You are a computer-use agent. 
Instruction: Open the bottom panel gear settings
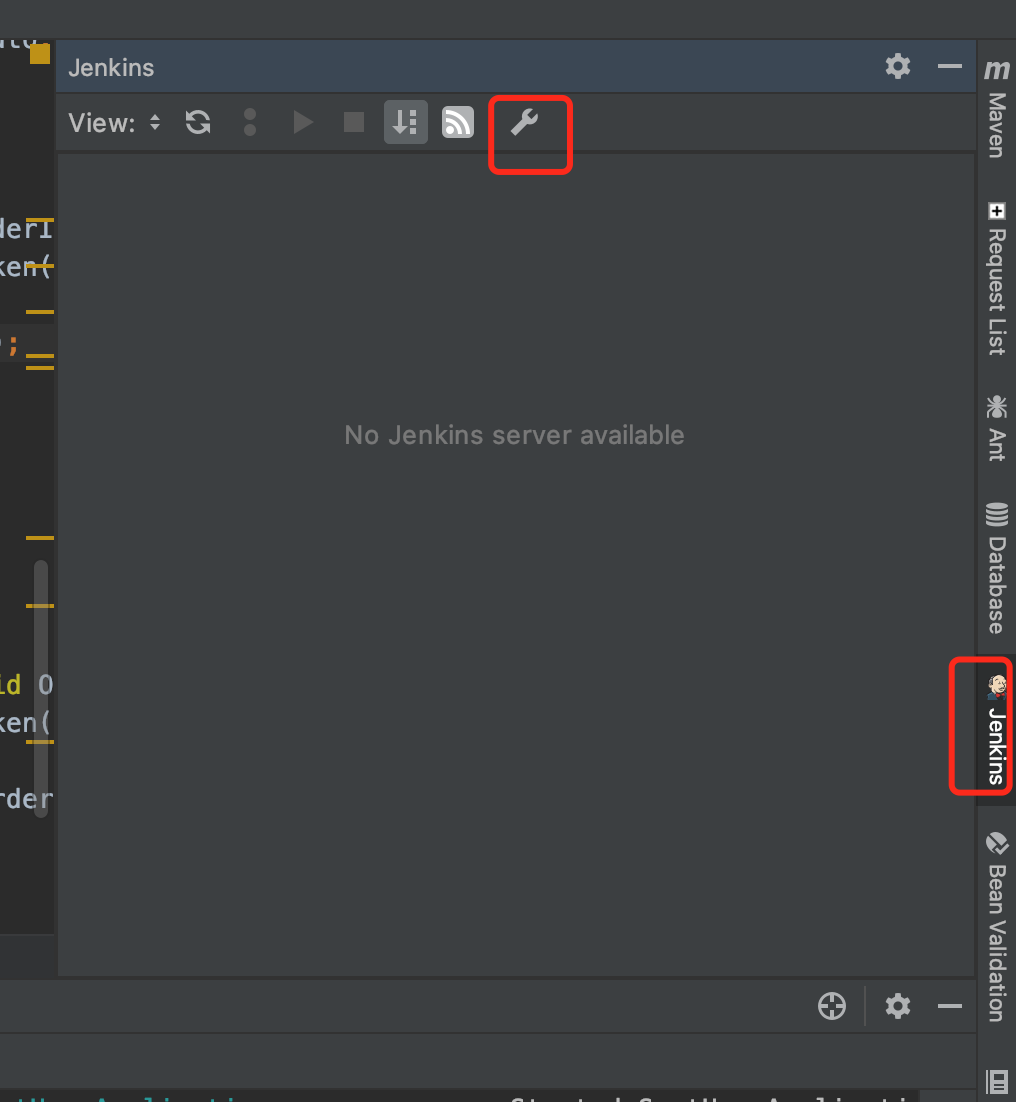tap(898, 1006)
